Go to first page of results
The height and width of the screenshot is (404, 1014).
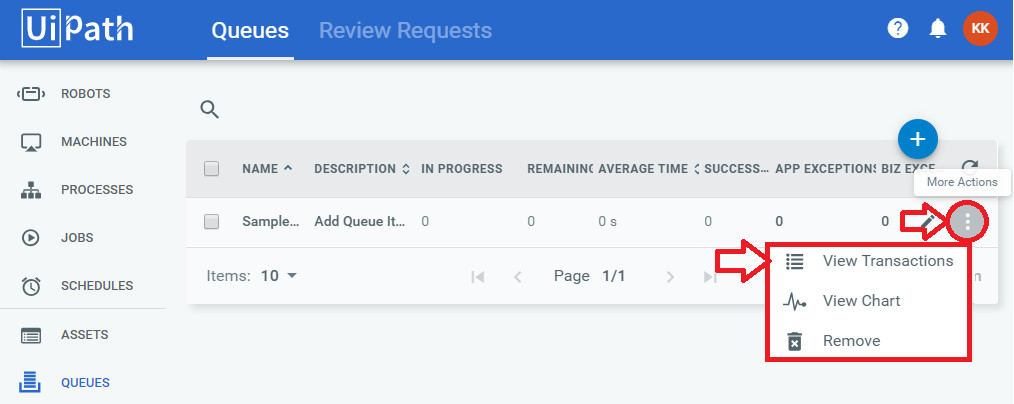click(478, 277)
